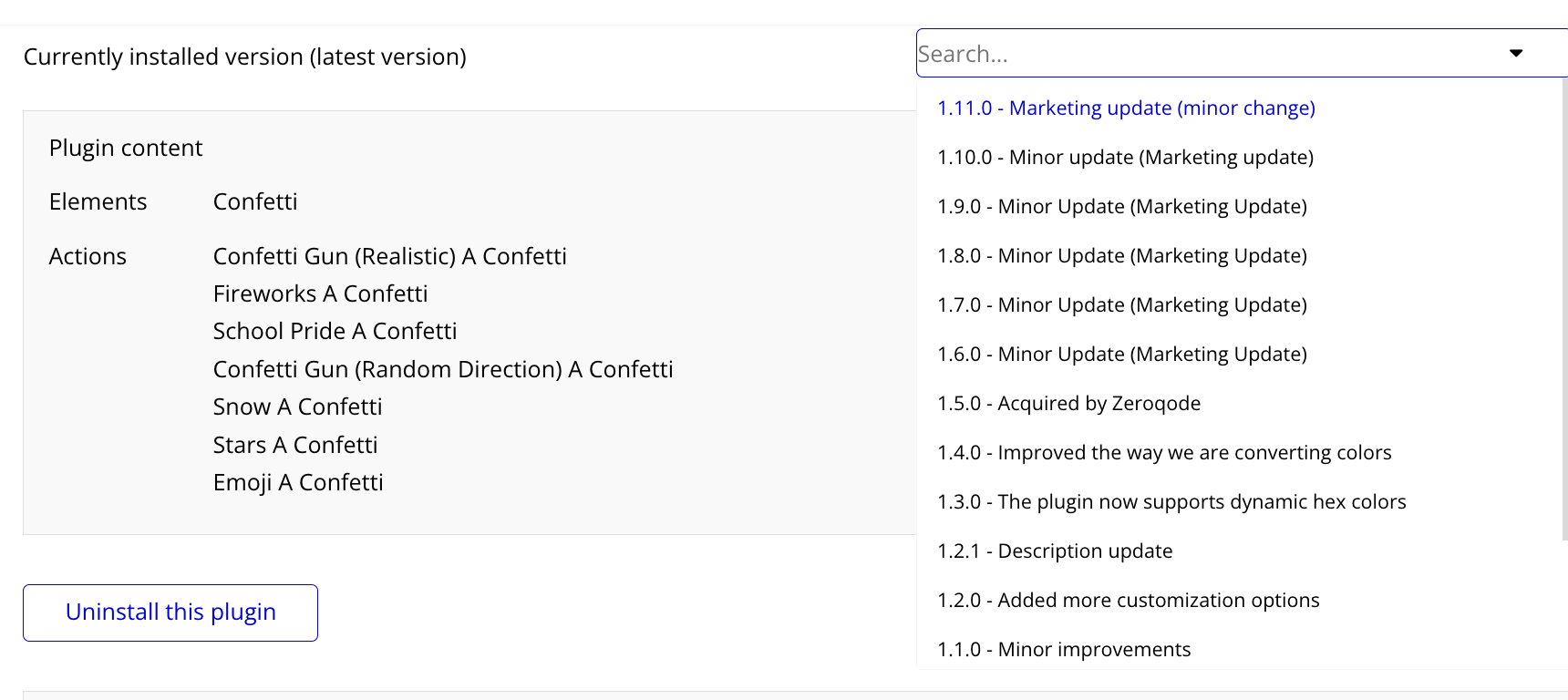Select version 1.1.0 Minor improvements
This screenshot has height=700, width=1568.
[x=1064, y=650]
